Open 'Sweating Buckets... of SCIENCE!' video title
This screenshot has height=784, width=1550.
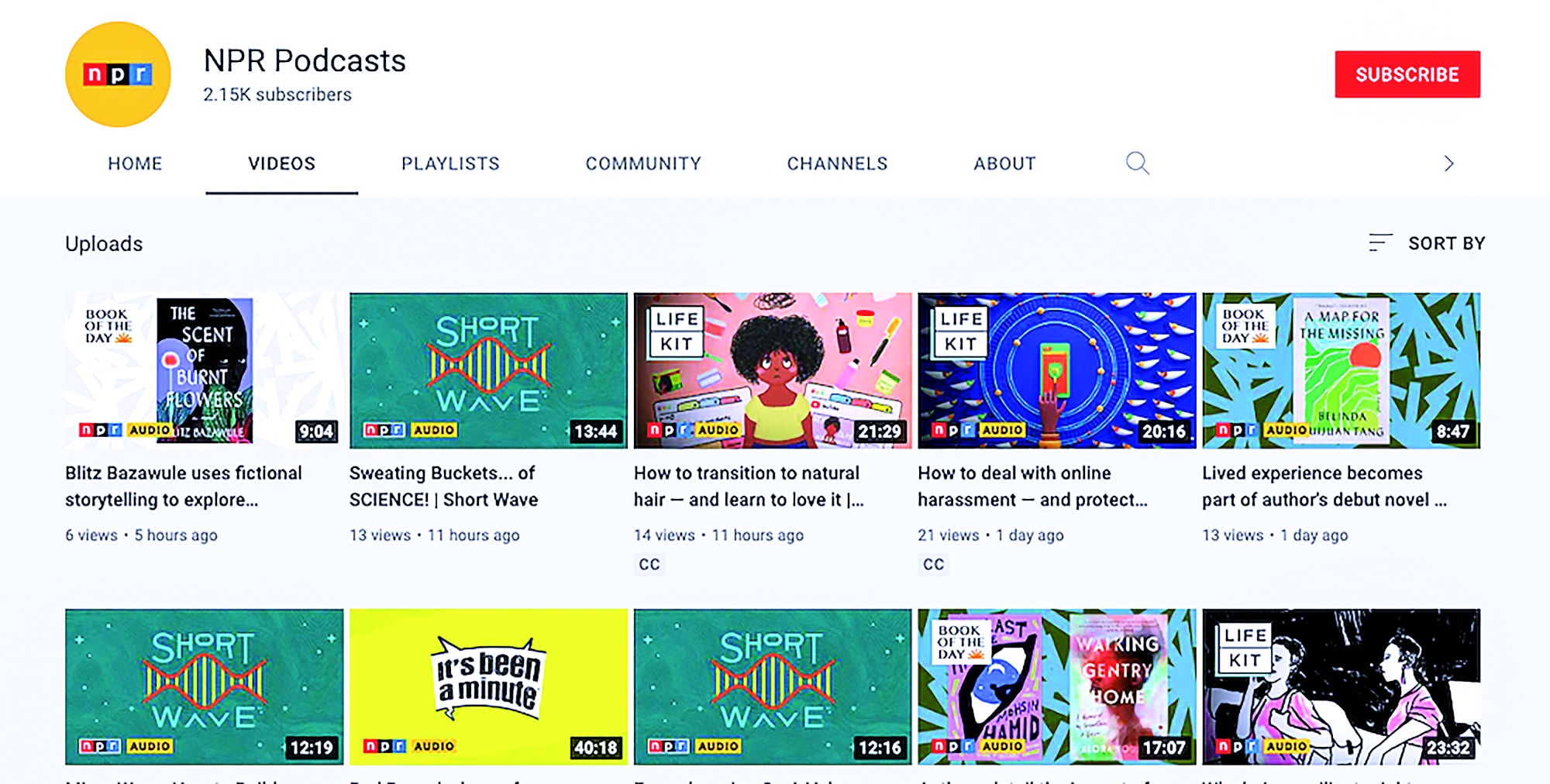pos(443,487)
